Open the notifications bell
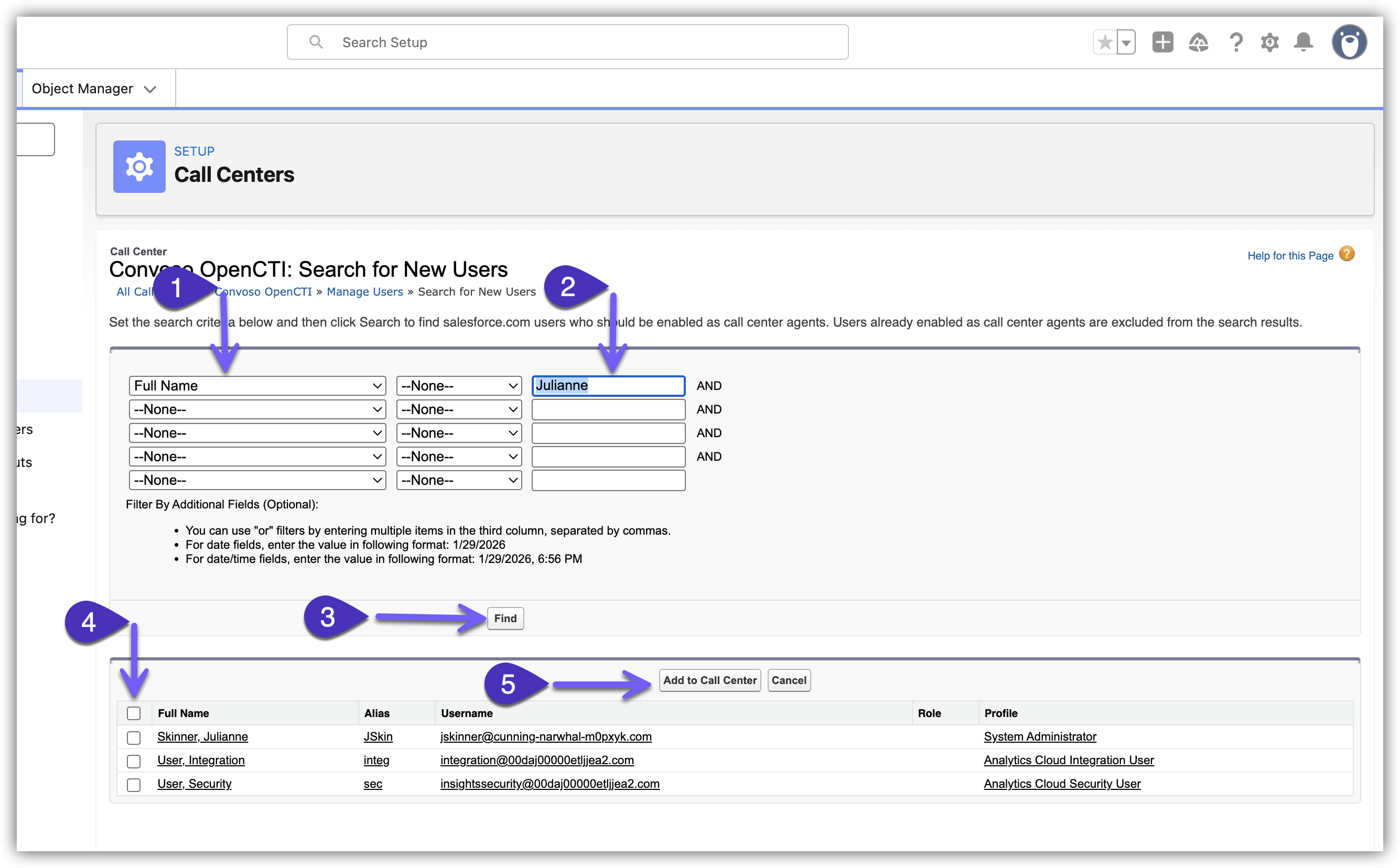 click(1304, 42)
